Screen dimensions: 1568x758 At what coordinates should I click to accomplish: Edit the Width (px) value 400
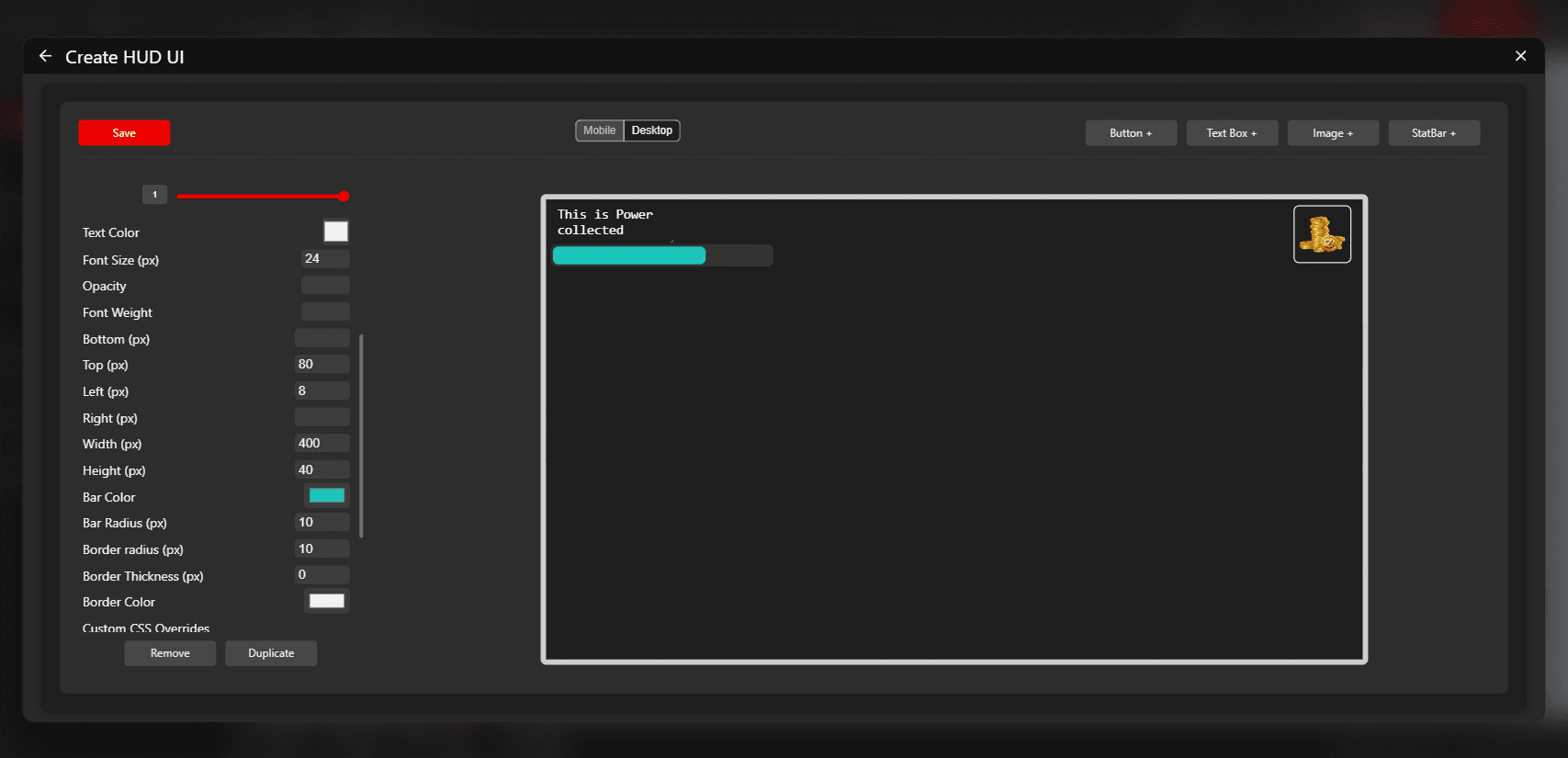point(322,444)
